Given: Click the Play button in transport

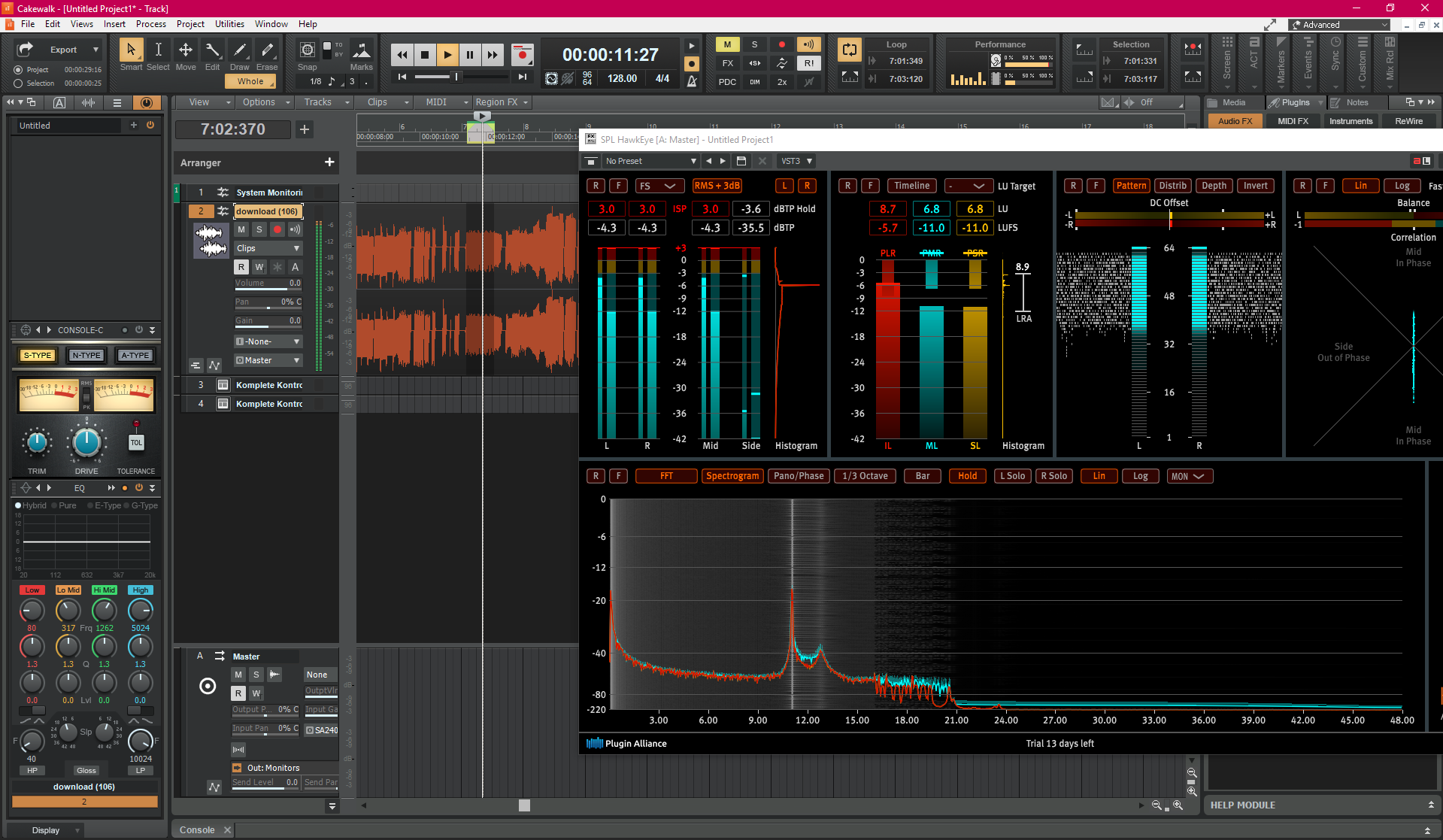Looking at the screenshot, I should click(447, 54).
